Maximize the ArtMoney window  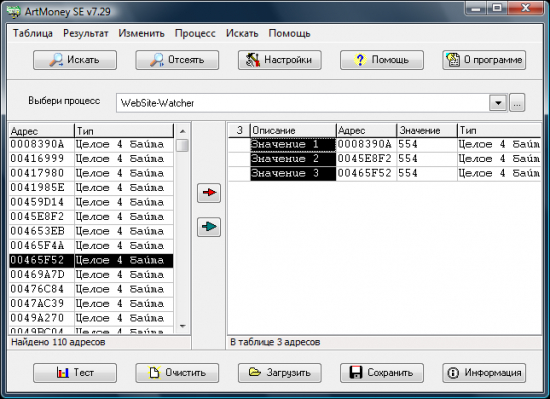pos(497,8)
